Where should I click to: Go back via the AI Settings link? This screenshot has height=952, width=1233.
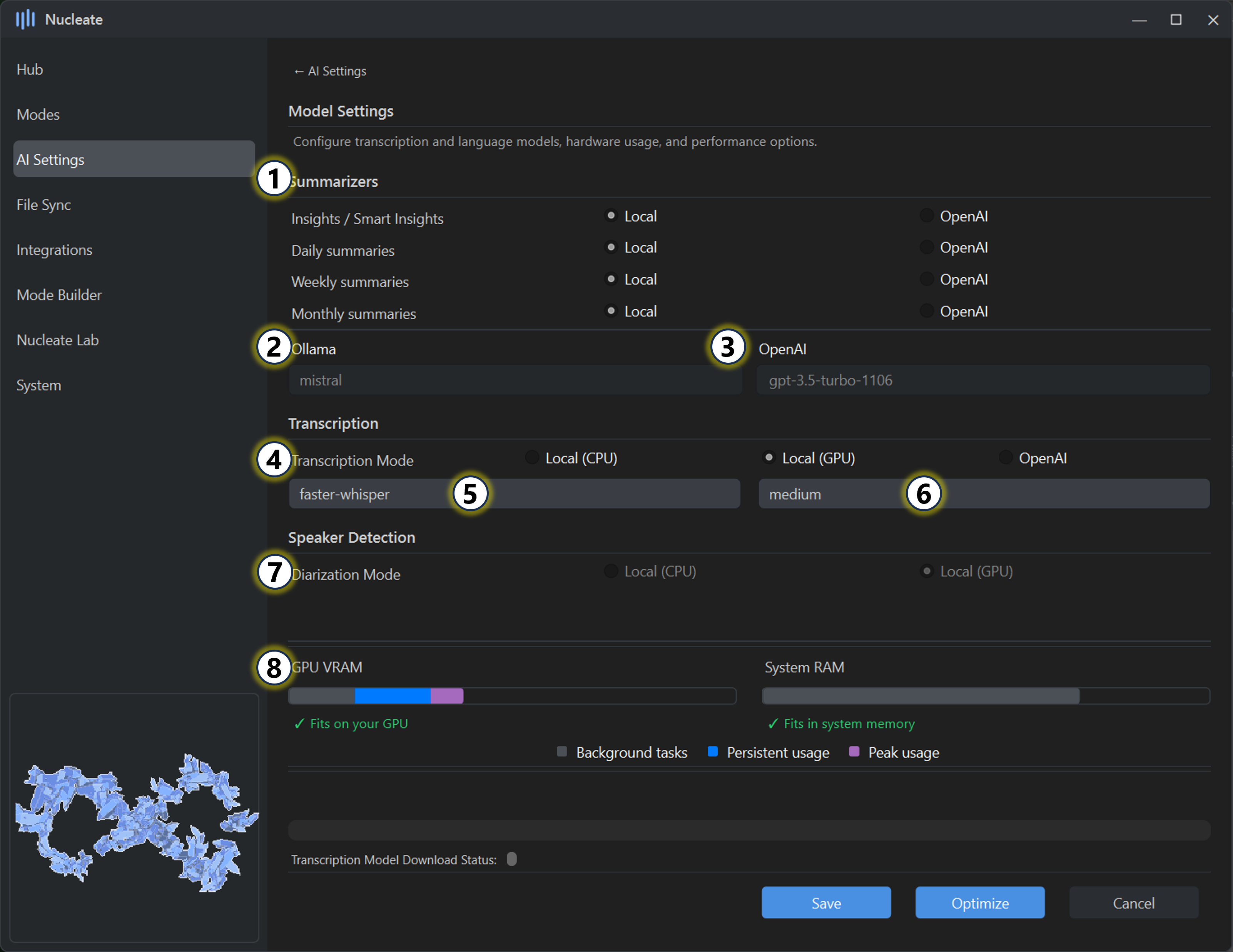click(330, 71)
